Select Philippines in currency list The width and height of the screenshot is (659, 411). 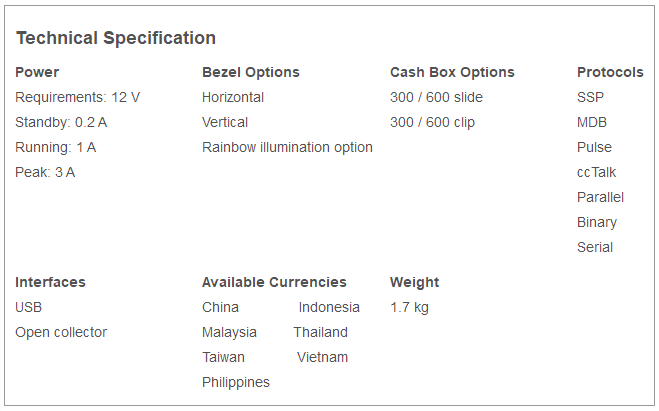[236, 382]
